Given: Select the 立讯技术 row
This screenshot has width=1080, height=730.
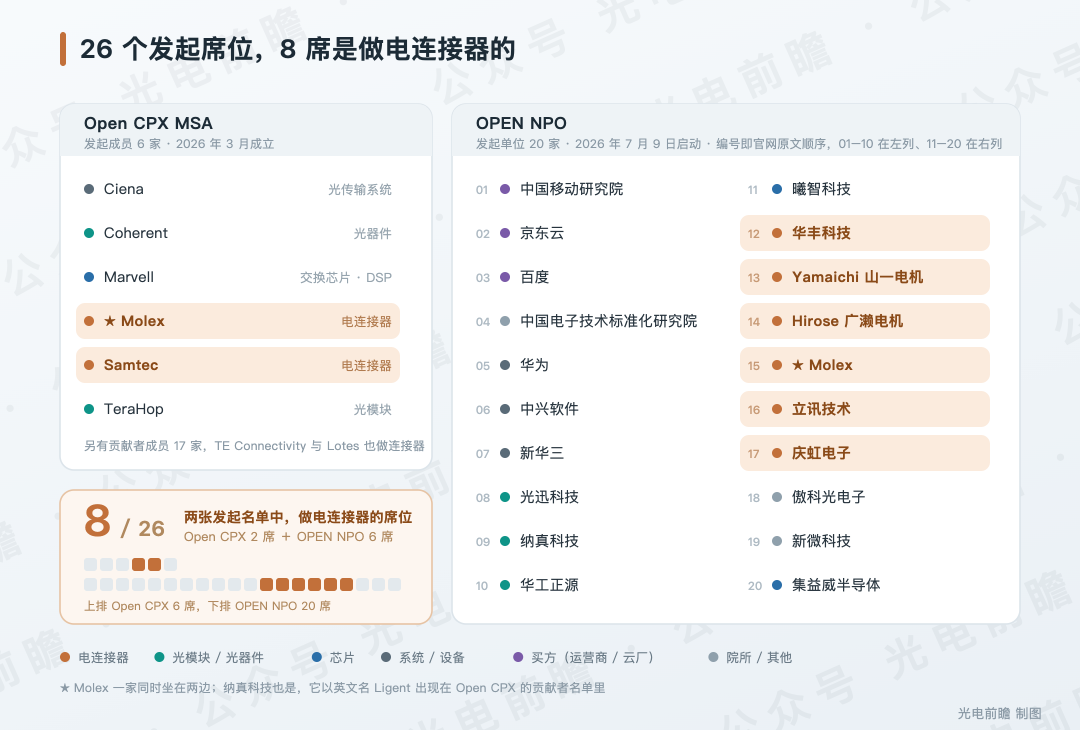Looking at the screenshot, I should (864, 409).
